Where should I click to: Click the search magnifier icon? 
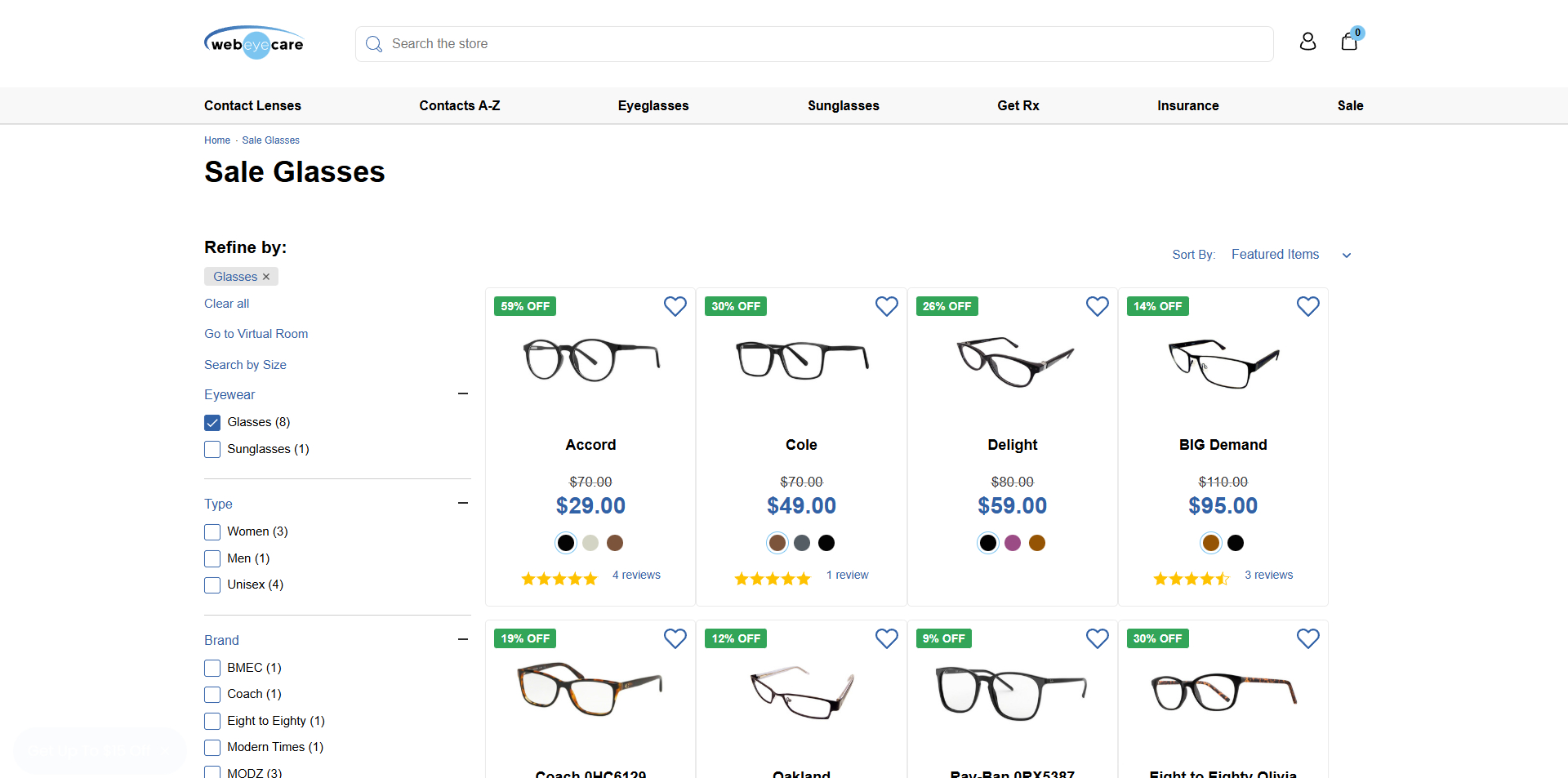click(374, 43)
